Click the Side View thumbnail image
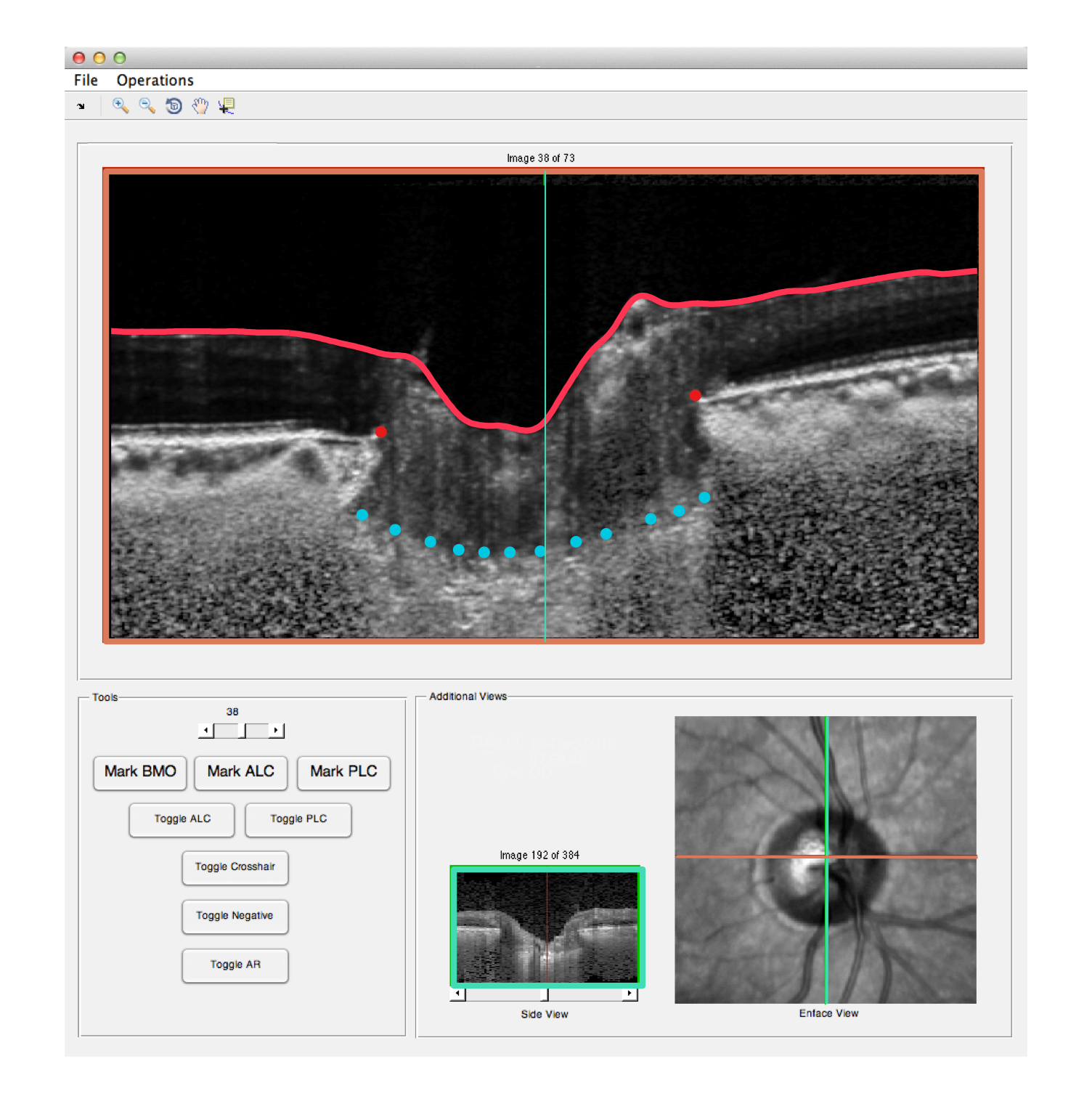This screenshot has height=1104, width=1092. click(x=547, y=927)
